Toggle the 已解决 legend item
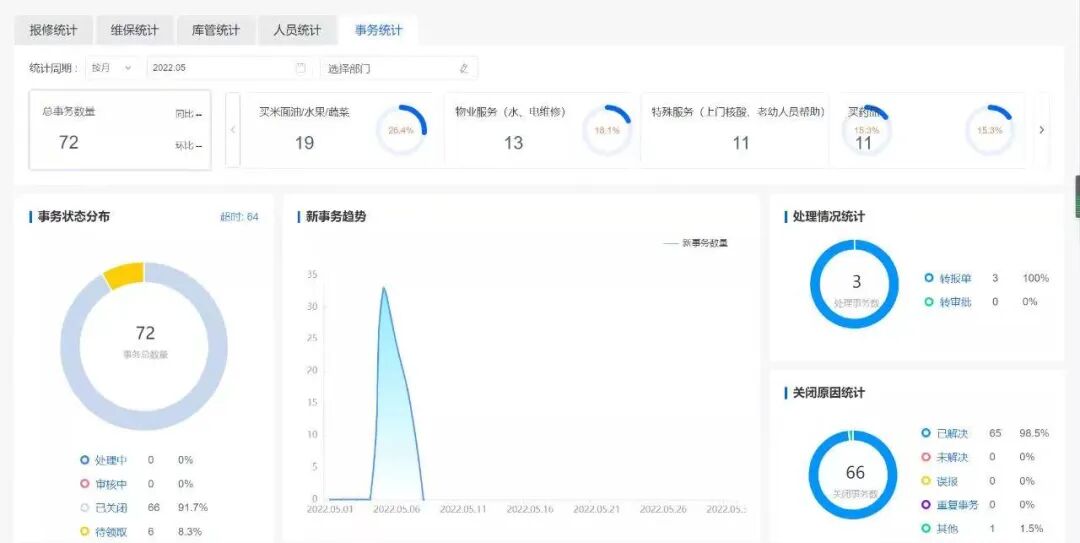The height and width of the screenshot is (543, 1080). 945,433
